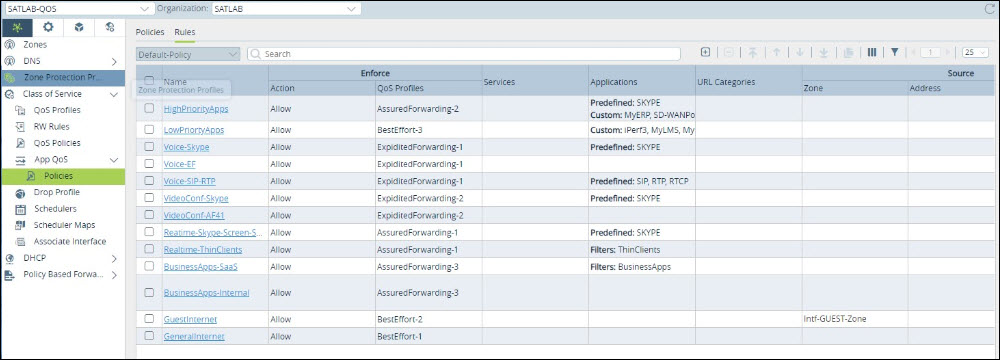Open the BusinessApps-Internal rule link

pos(207,293)
